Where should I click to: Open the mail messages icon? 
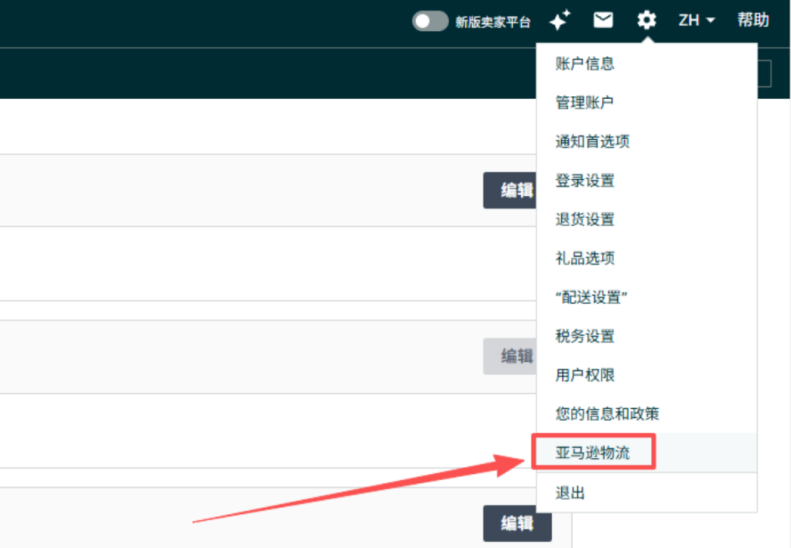[x=603, y=20]
